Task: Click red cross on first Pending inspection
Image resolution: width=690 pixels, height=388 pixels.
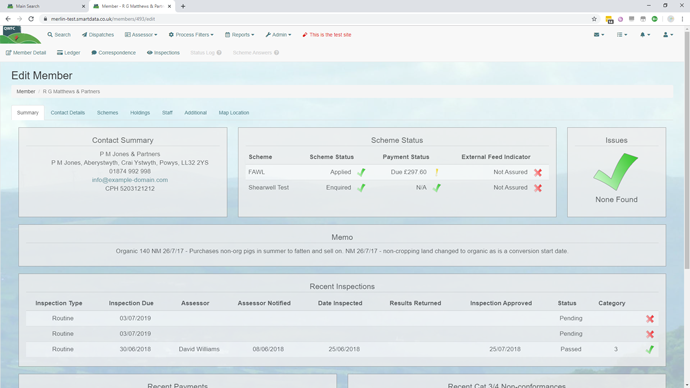Action: pyautogui.click(x=650, y=319)
